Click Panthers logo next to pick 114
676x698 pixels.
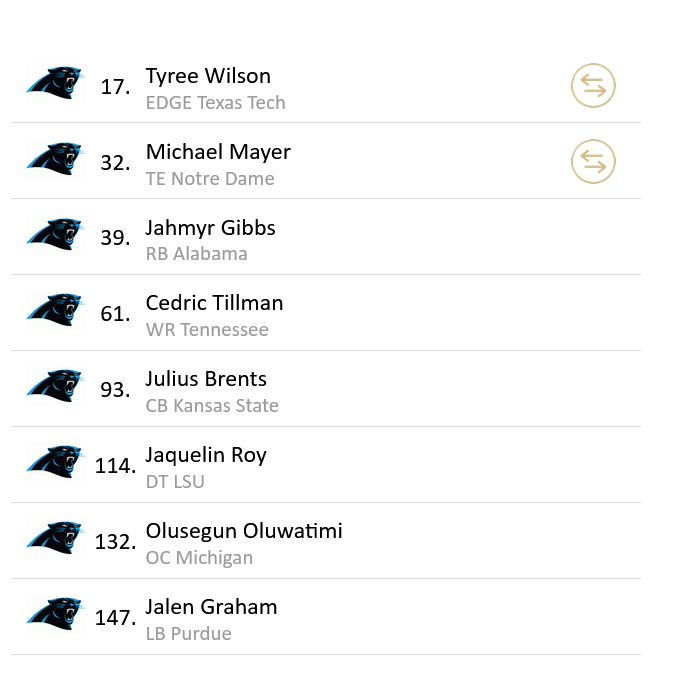click(x=55, y=463)
